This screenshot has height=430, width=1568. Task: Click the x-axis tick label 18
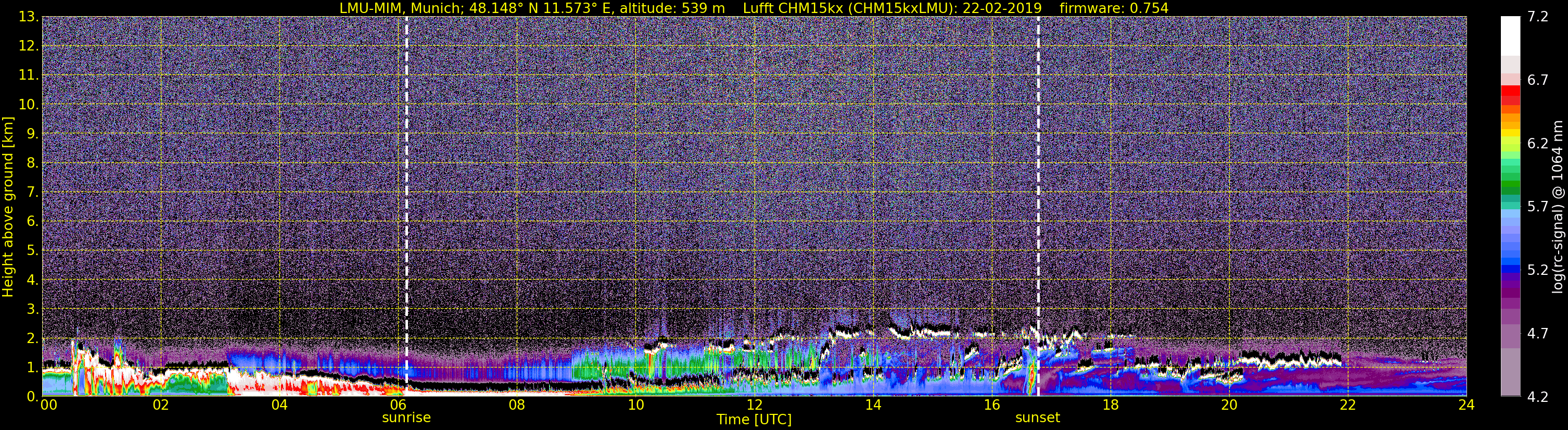pos(1110,405)
